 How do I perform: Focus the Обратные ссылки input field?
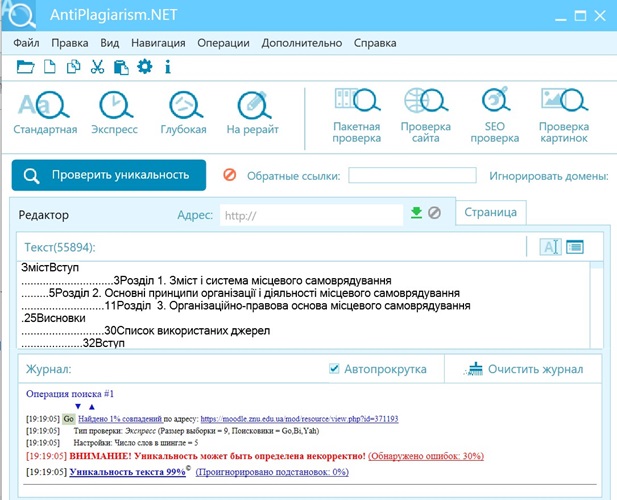[x=412, y=175]
